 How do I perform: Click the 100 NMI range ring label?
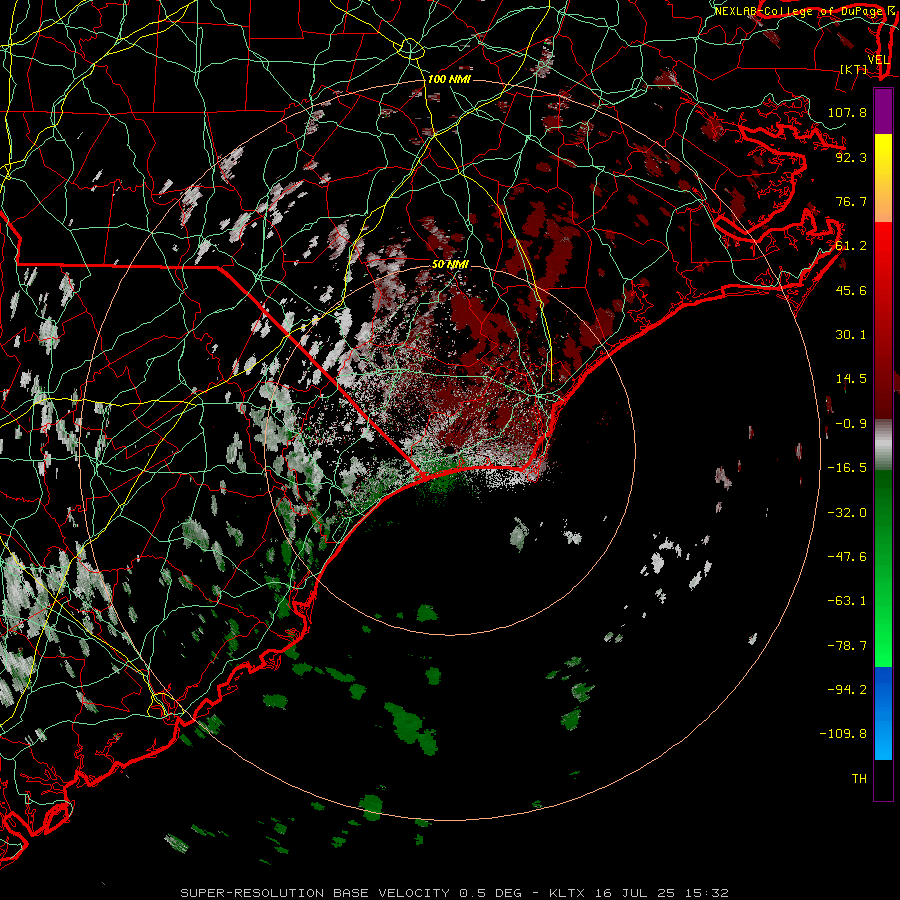point(449,79)
